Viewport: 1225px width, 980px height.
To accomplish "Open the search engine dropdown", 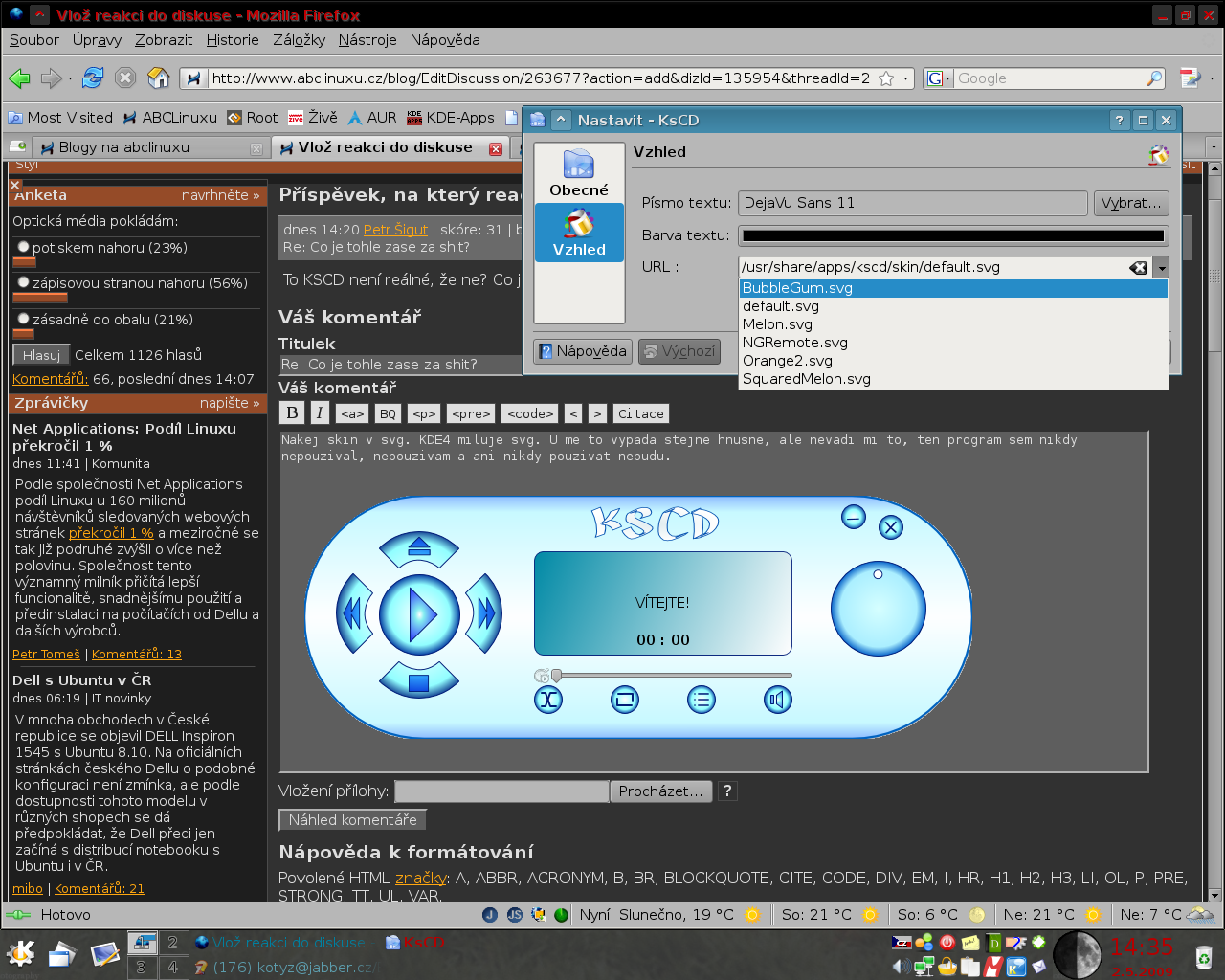I will click(939, 78).
